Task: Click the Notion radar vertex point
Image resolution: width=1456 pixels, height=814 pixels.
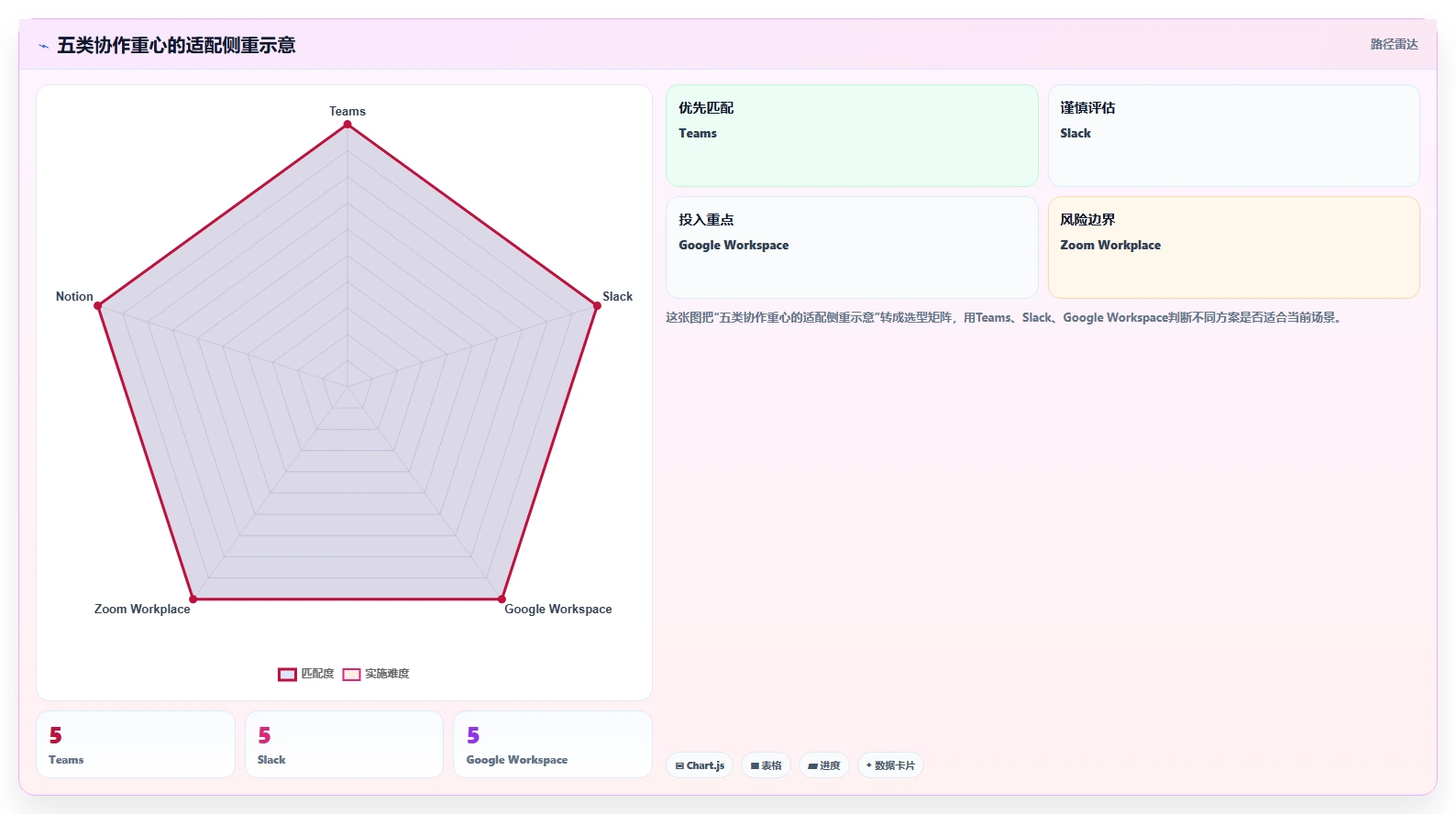Action: pos(98,305)
